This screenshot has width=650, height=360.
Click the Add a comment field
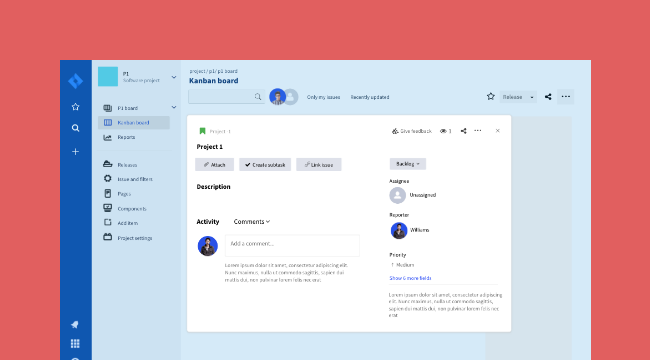[292, 245]
